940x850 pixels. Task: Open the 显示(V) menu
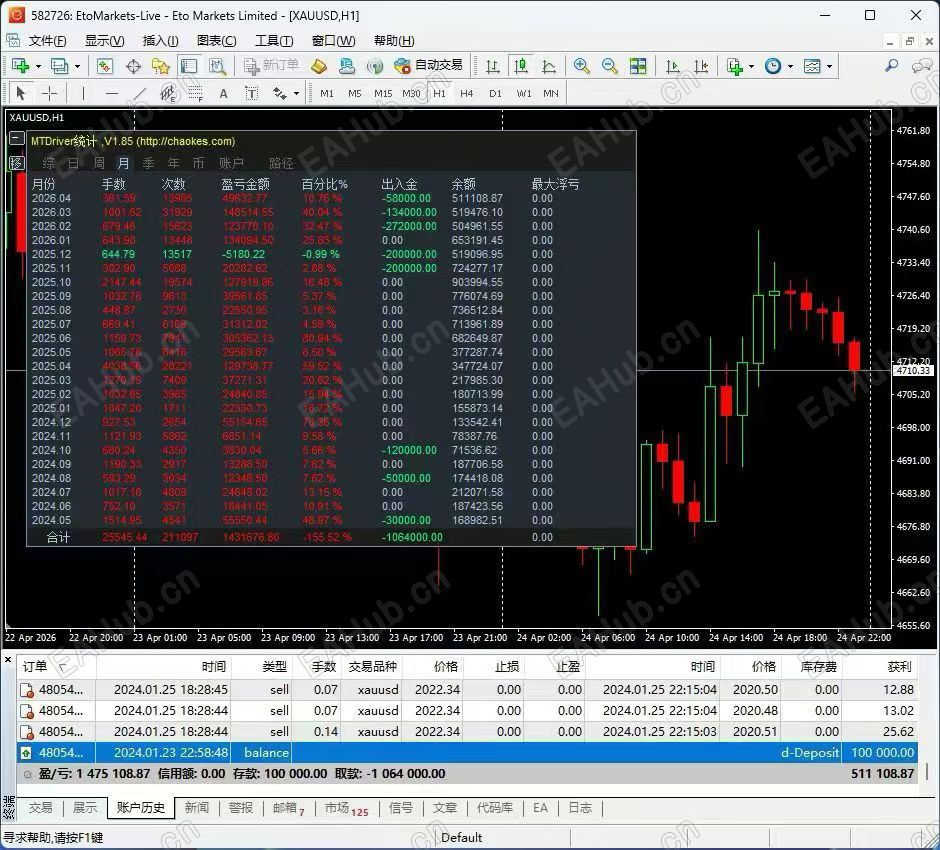pos(104,41)
